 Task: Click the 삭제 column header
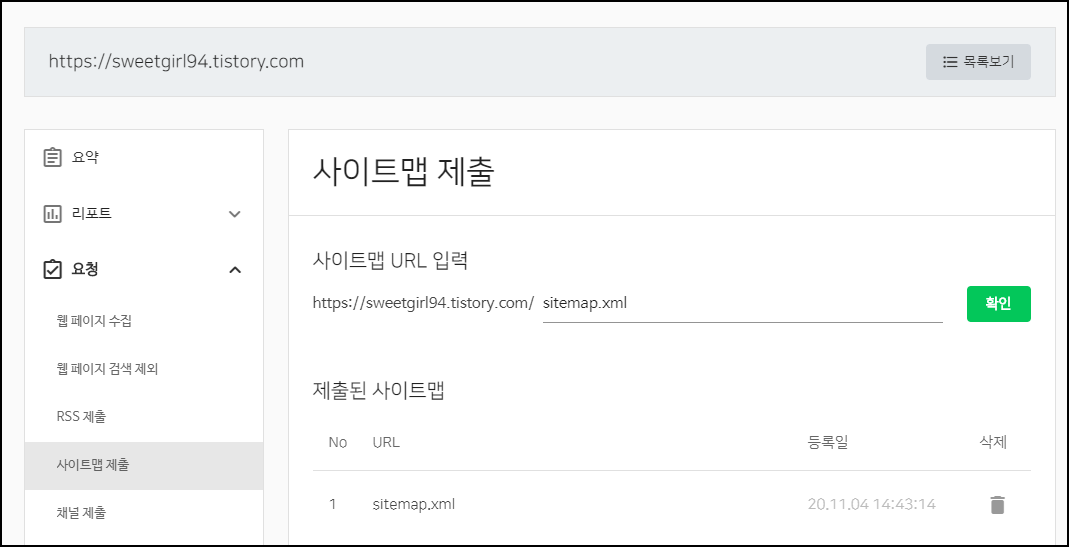tap(993, 442)
